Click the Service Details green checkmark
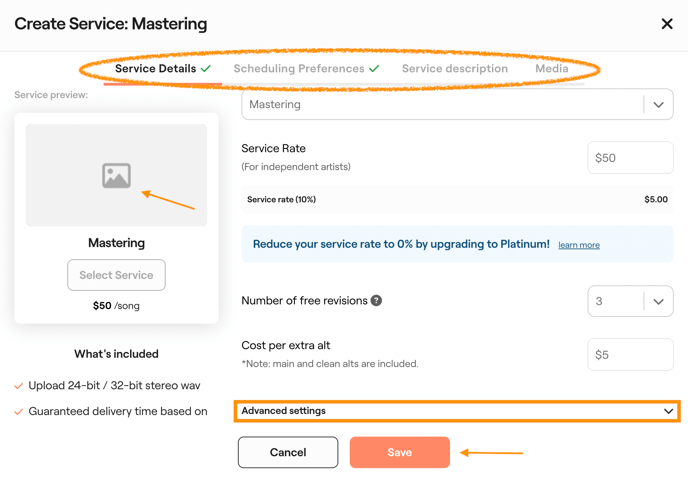This screenshot has height=482, width=688. tap(206, 69)
